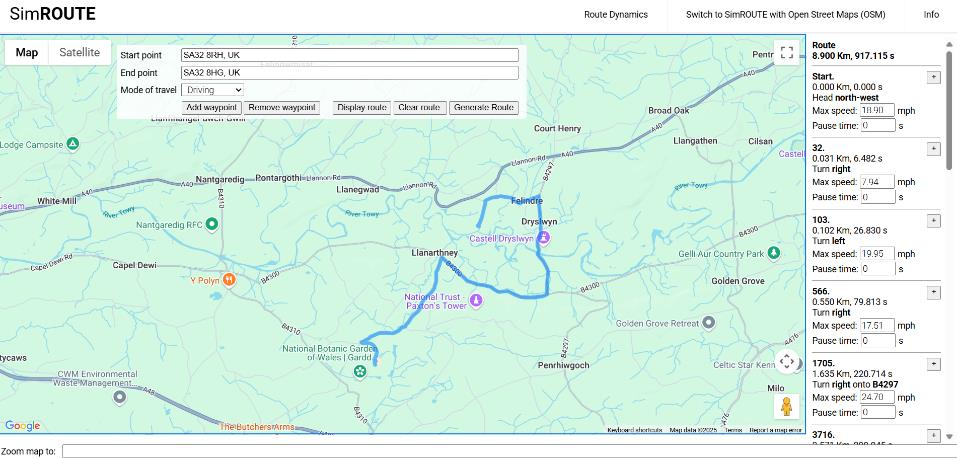Screen dimensions: 957x459
Task: Select the Castell Dryslwyn landmark marker
Action: (543, 238)
